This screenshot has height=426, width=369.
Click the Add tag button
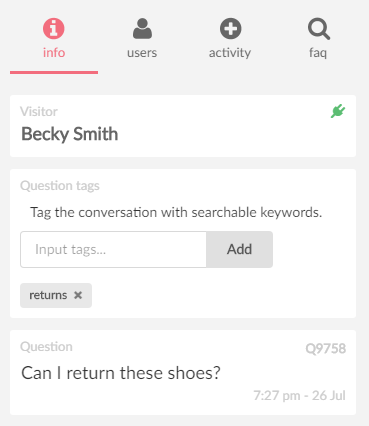(x=239, y=249)
